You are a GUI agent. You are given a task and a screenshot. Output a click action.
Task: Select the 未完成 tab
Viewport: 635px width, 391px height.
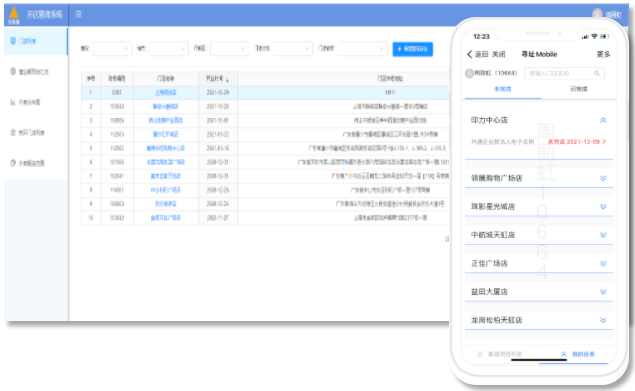[x=503, y=89]
